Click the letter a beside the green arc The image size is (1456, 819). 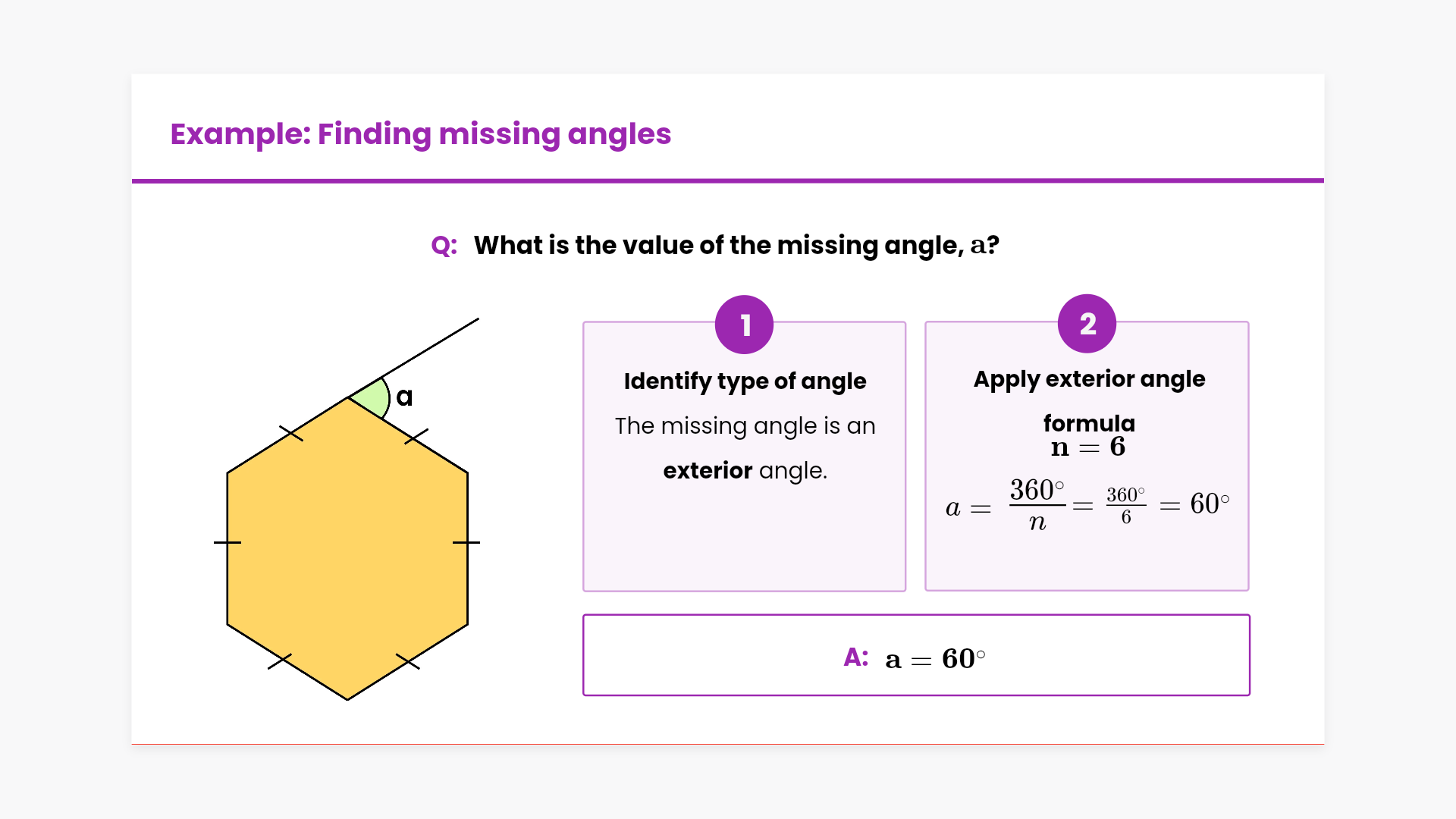click(x=405, y=397)
